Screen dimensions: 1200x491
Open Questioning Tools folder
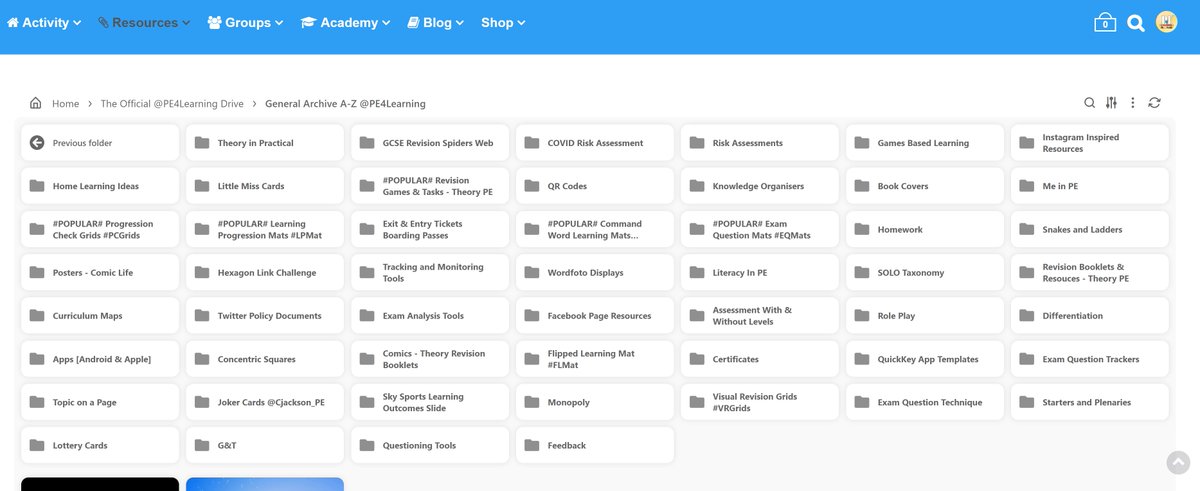click(x=430, y=445)
